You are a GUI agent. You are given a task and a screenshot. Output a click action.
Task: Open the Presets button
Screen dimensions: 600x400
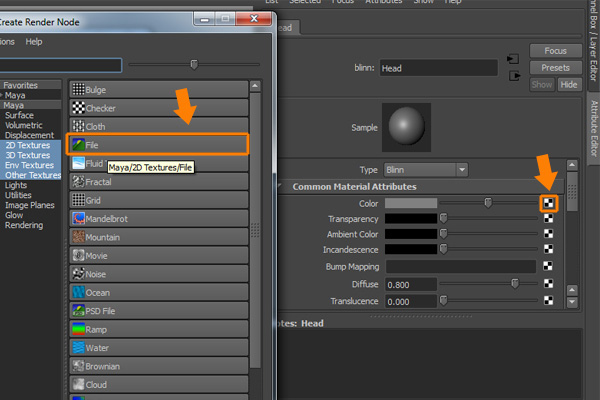click(x=555, y=68)
